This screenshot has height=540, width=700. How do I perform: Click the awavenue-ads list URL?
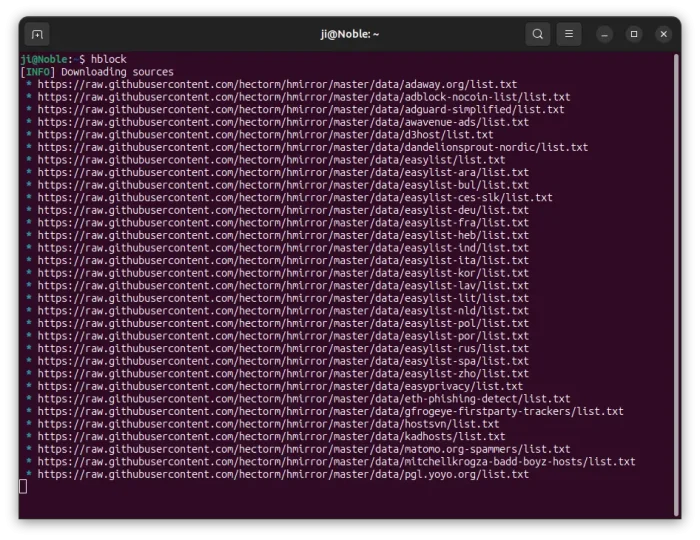(283, 122)
